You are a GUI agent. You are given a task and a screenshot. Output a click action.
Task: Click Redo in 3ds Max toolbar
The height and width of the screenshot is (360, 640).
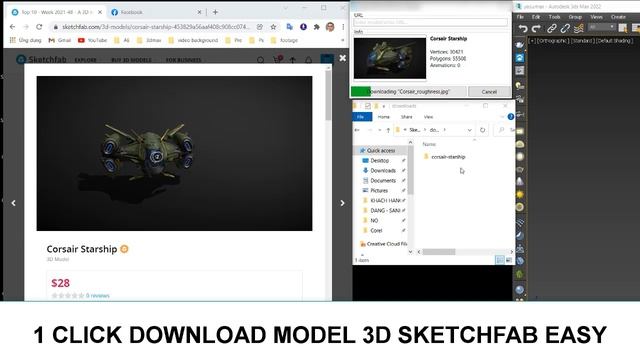536,28
